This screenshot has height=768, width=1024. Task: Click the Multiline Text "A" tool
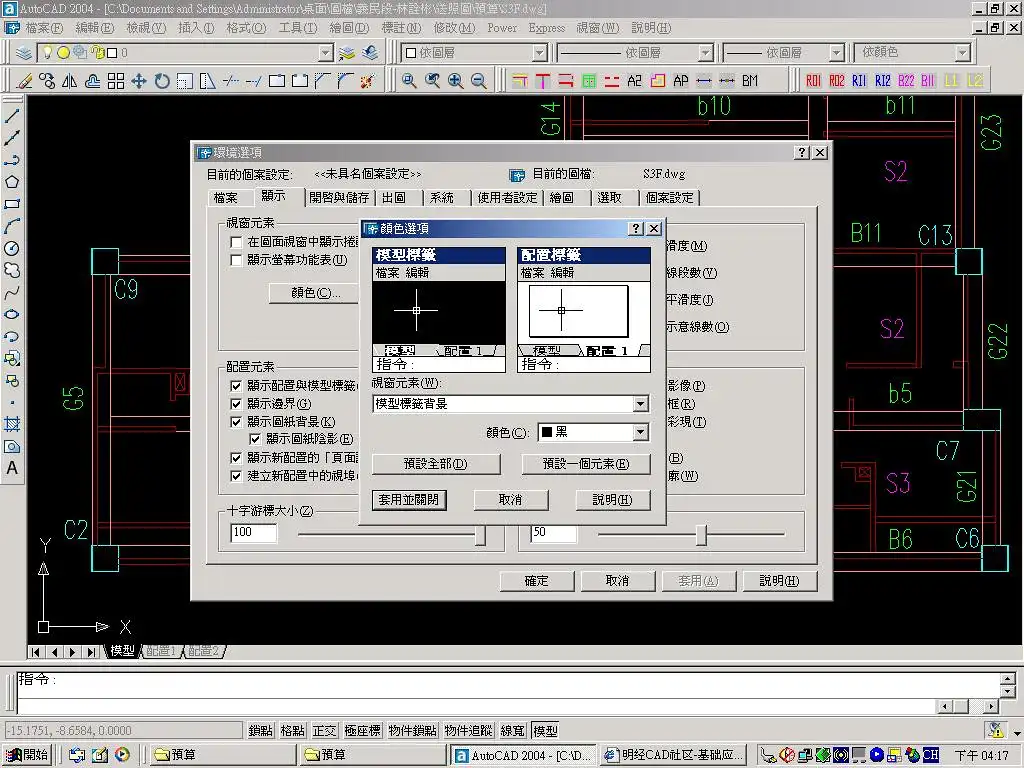point(12,468)
